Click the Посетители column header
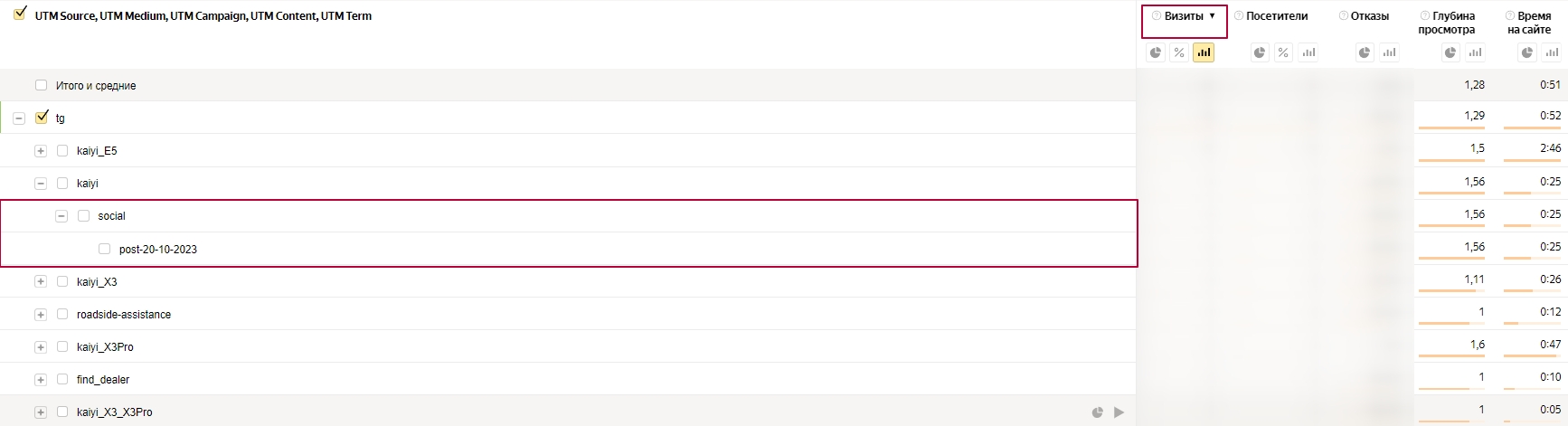The height and width of the screenshot is (426, 1568). 1277,16
